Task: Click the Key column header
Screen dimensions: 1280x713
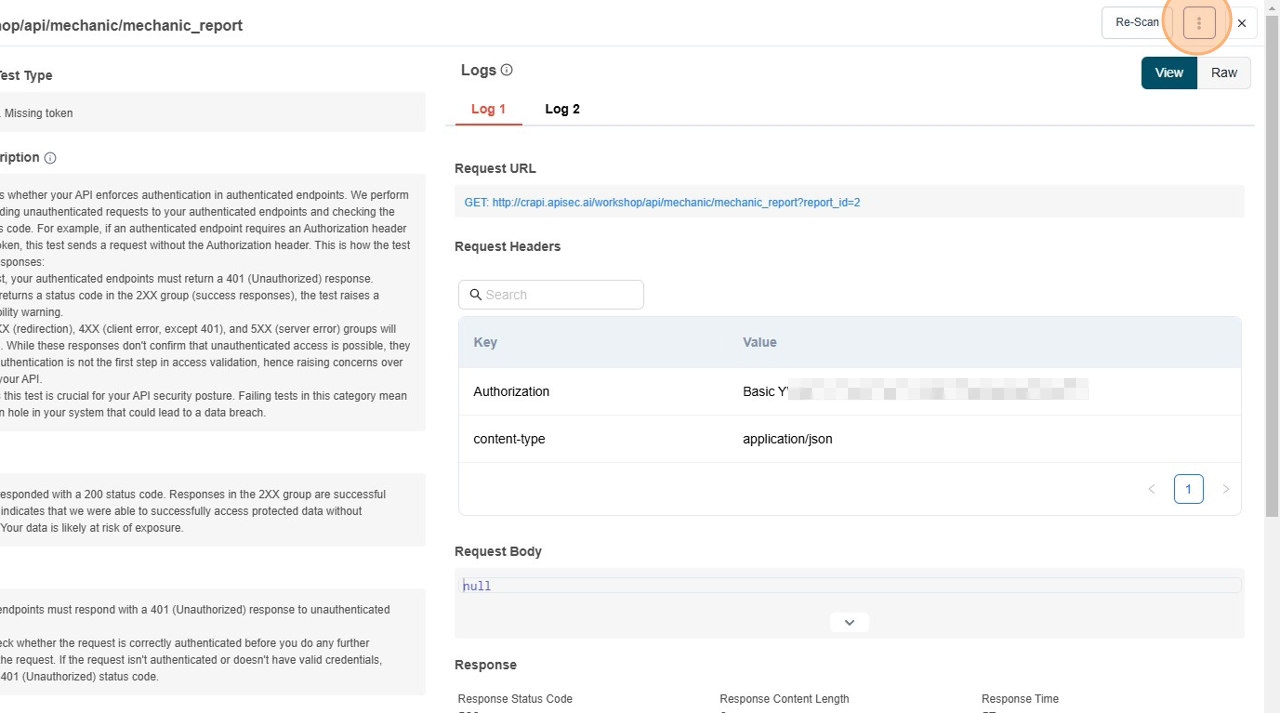Action: click(485, 342)
